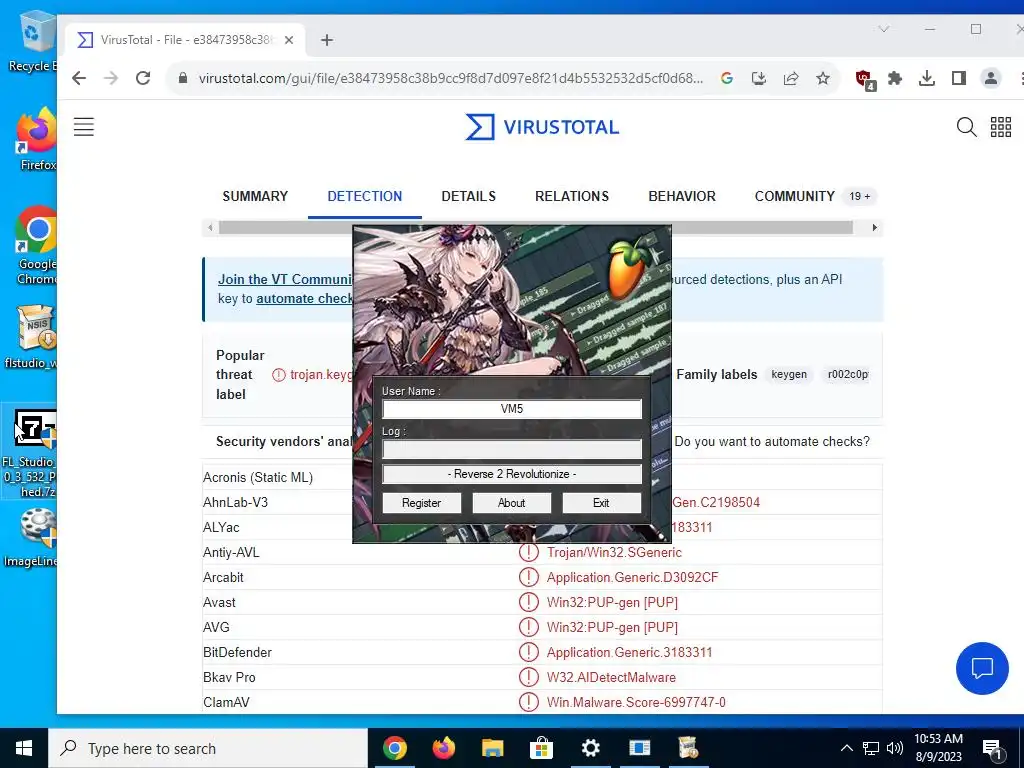Open the Extensions puzzle icon
Screen dimensions: 1024x768
[x=895, y=78]
